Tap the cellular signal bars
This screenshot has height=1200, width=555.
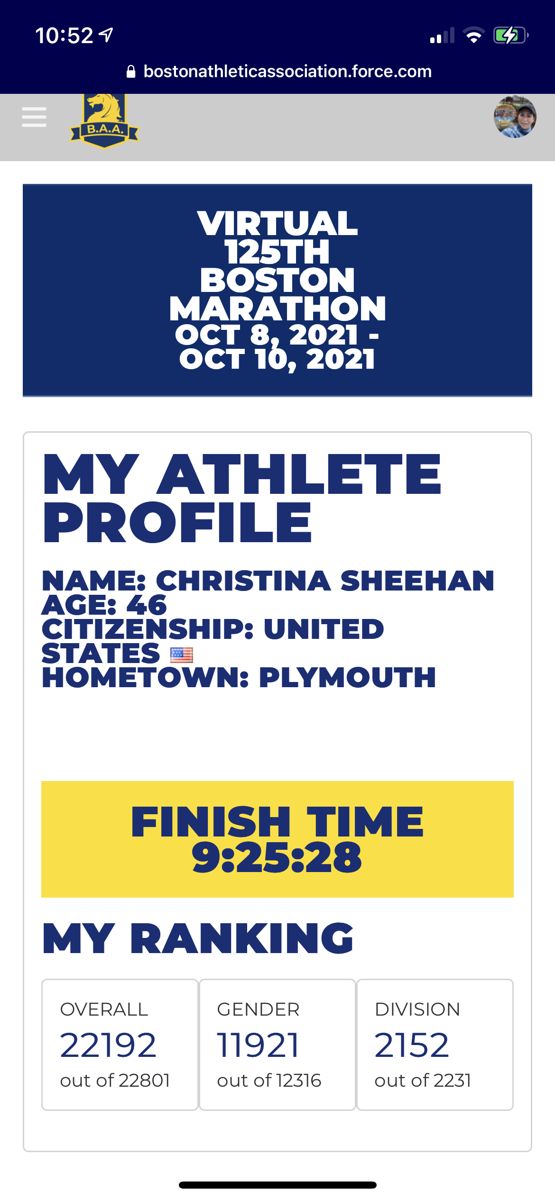[441, 37]
